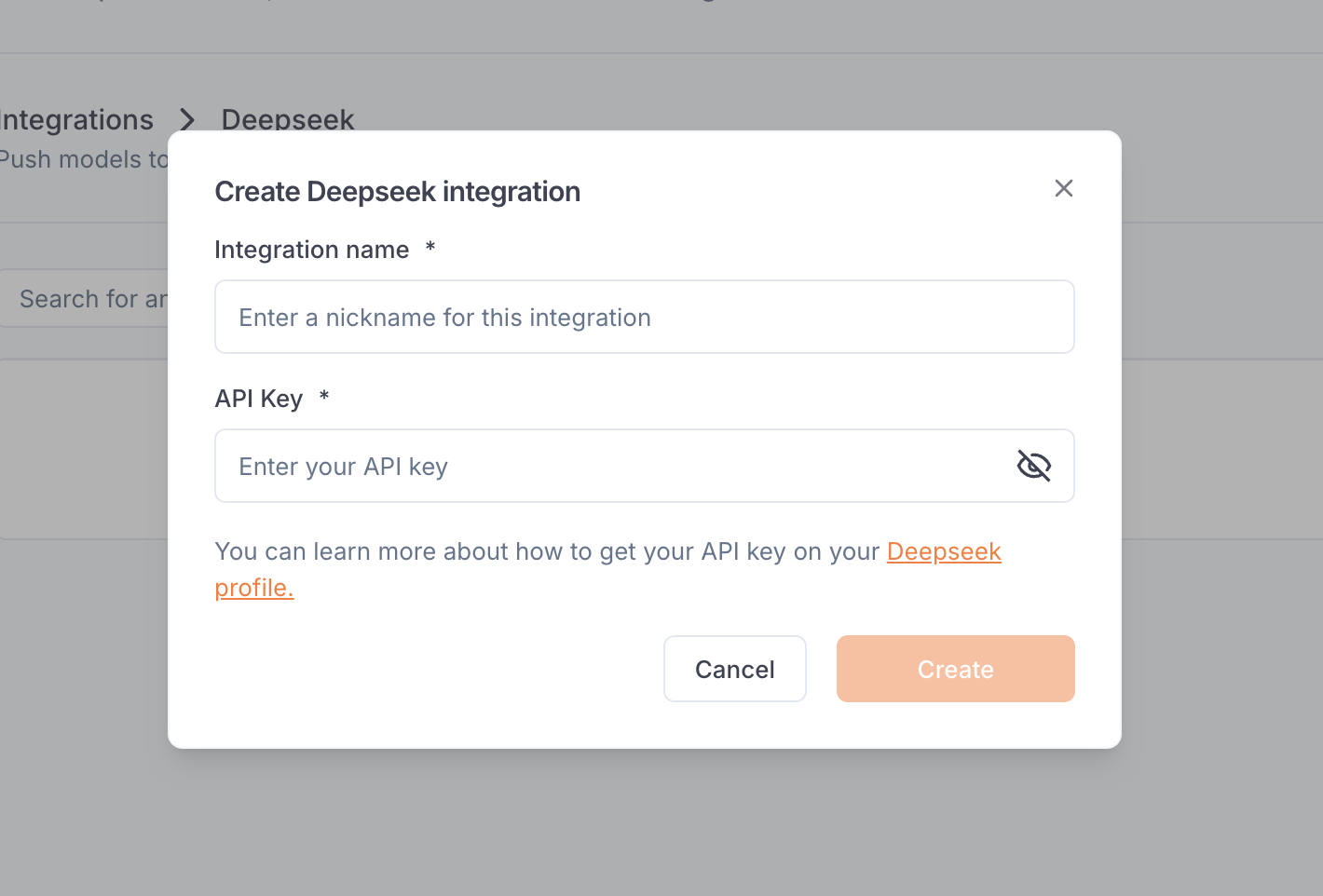Click the asterisk beside Integration name

coord(430,248)
